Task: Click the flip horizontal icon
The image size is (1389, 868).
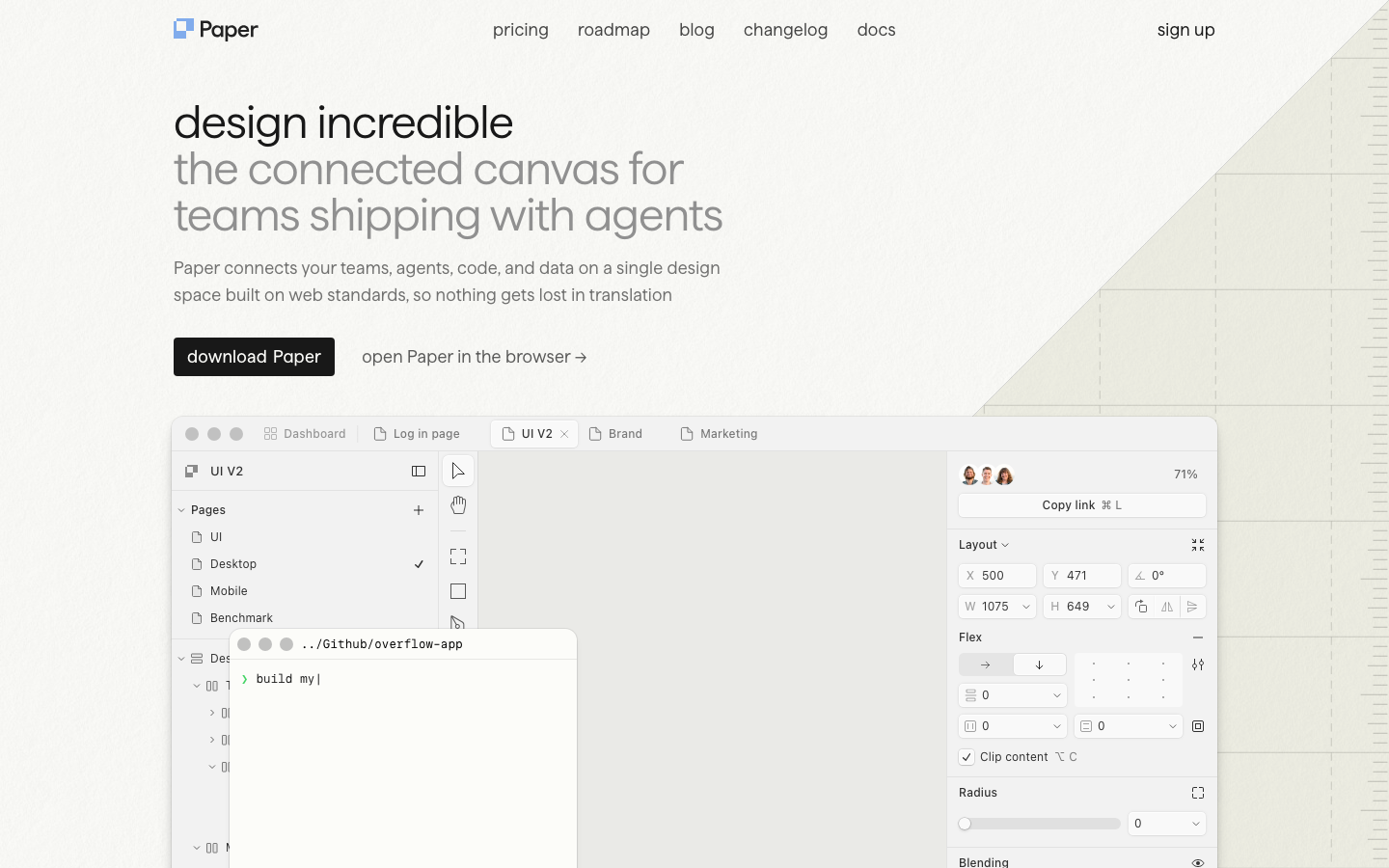Action: 1167,607
